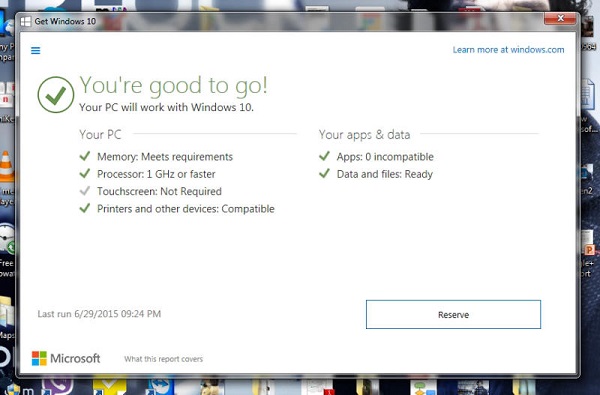600x395 pixels.
Task: Open Learn more at windows.com link
Action: coord(508,50)
